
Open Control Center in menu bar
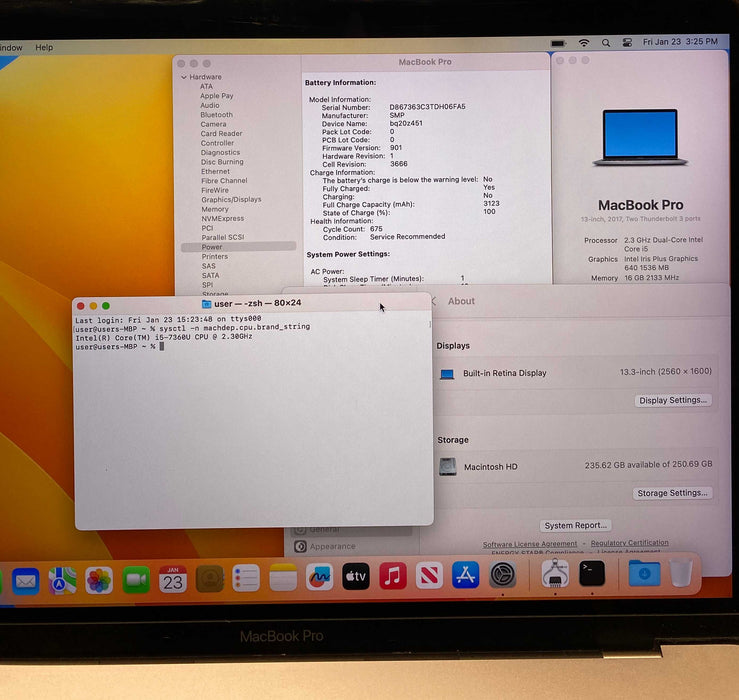tap(627, 42)
